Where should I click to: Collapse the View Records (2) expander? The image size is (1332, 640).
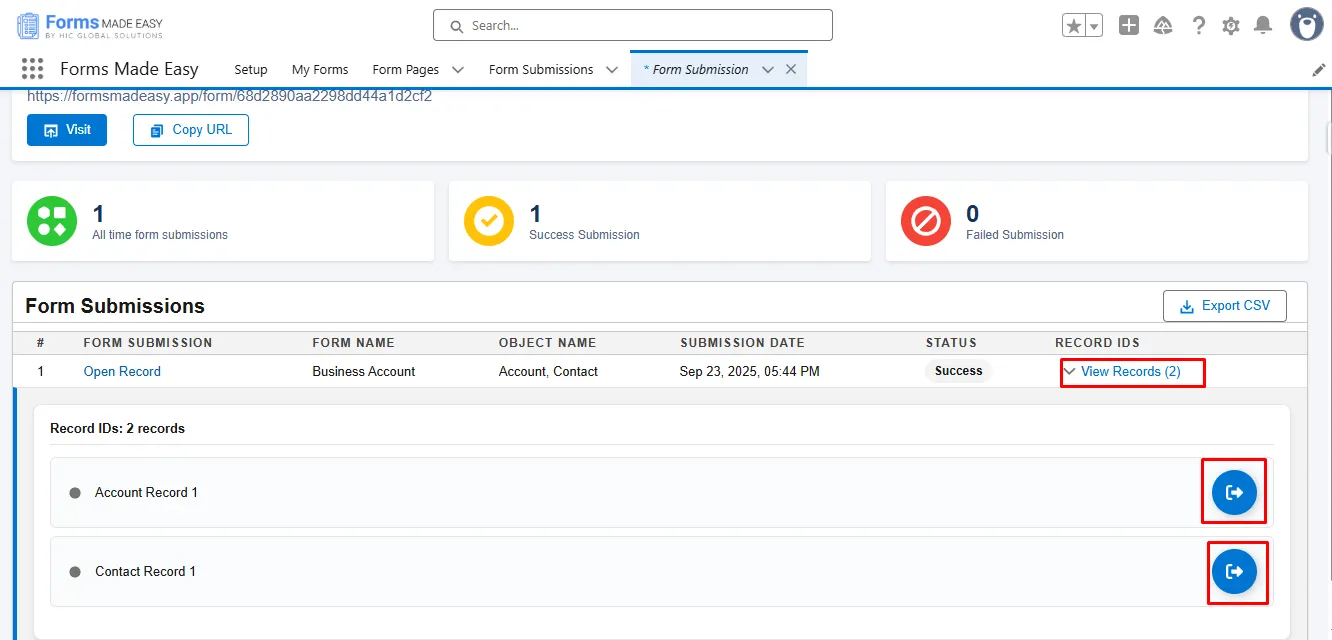coord(1122,371)
